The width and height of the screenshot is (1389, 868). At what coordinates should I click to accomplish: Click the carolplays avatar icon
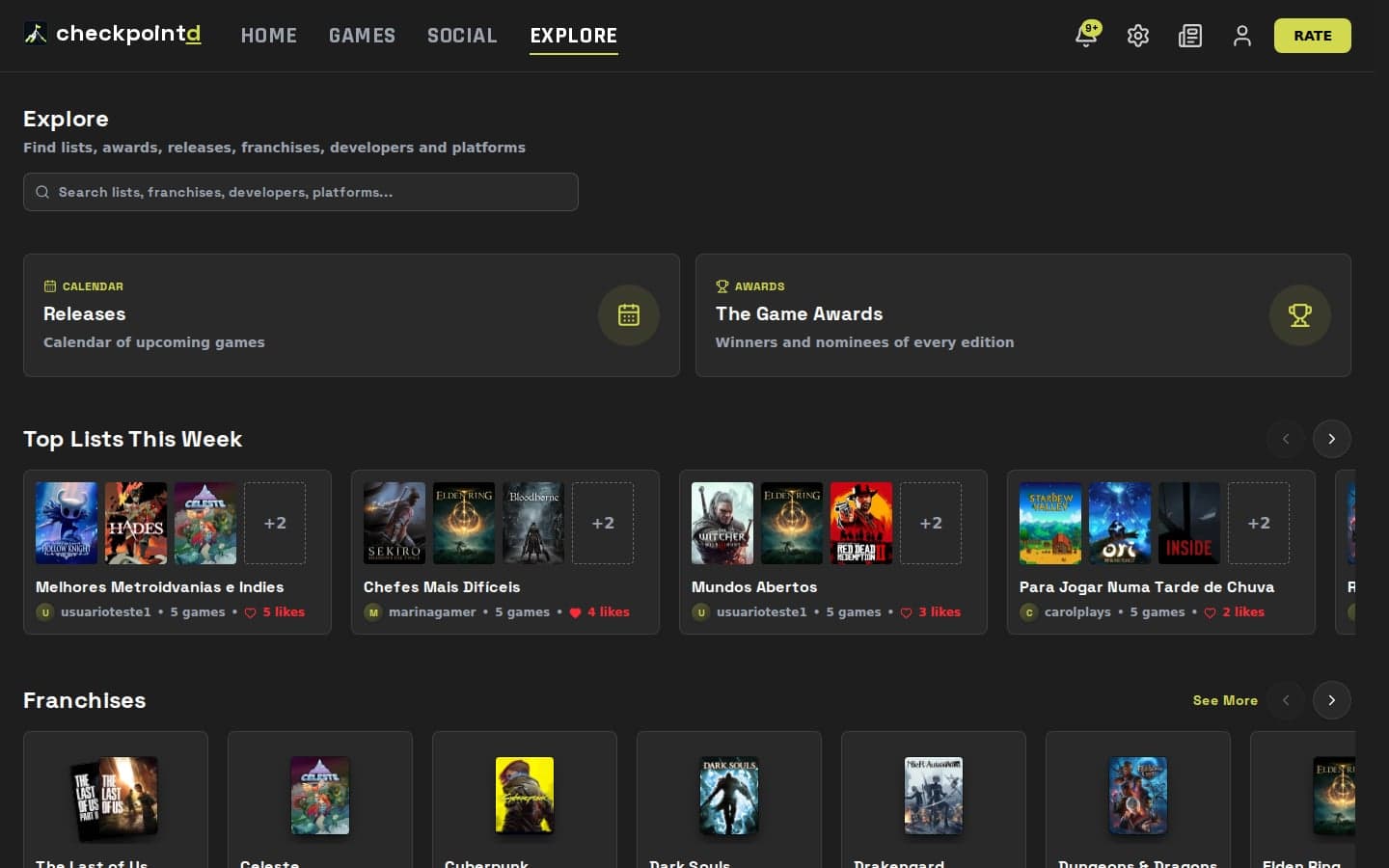click(1029, 612)
